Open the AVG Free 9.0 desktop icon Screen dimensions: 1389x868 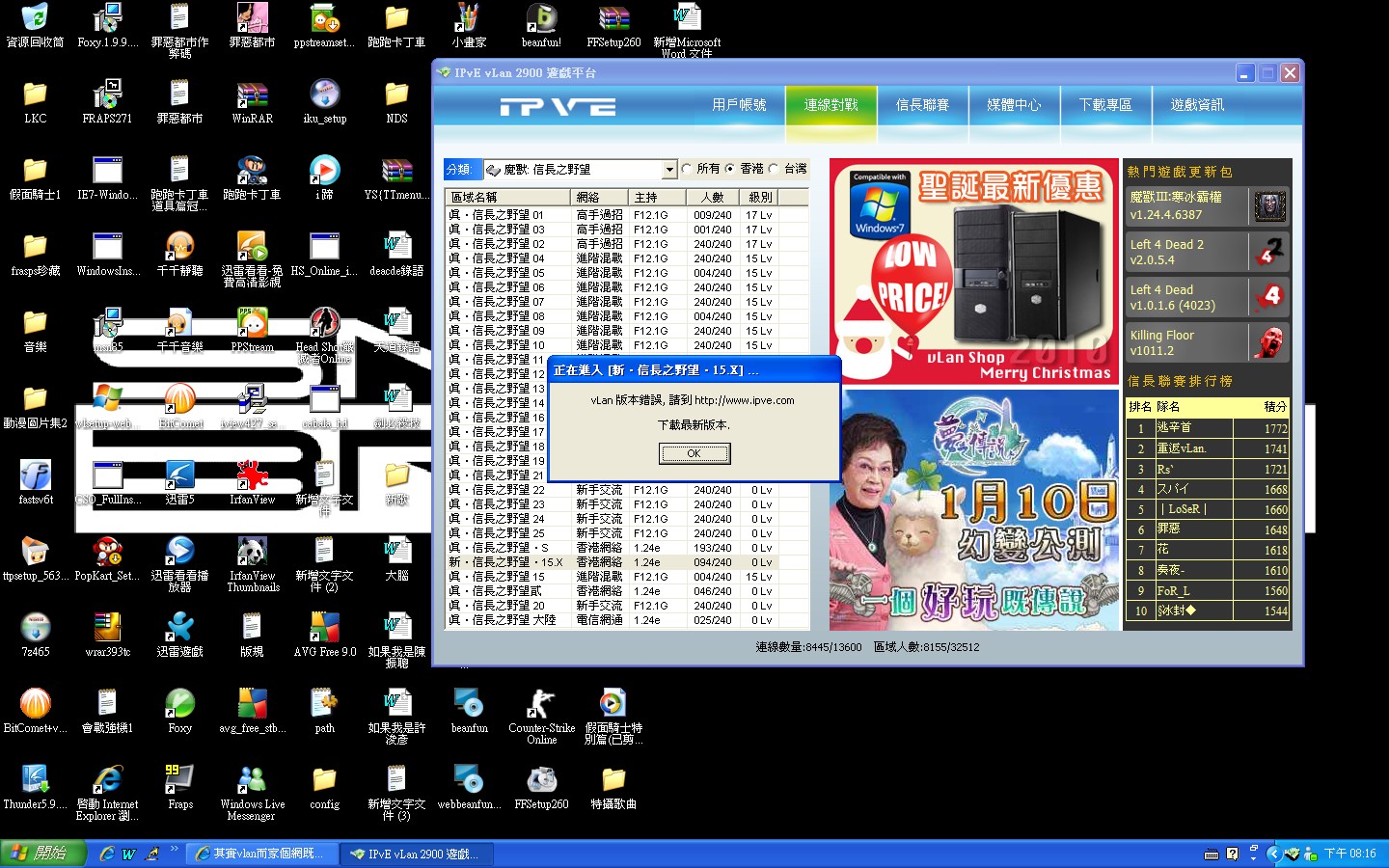[324, 629]
